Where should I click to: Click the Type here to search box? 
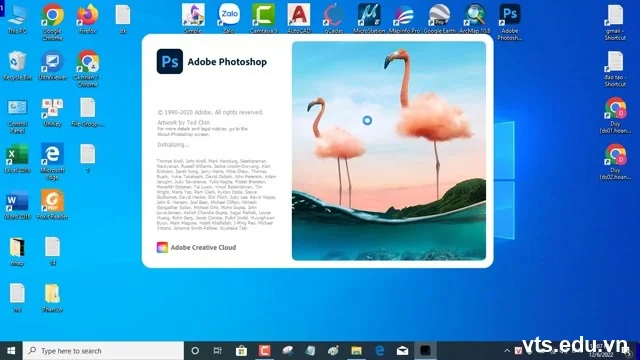click(x=103, y=351)
